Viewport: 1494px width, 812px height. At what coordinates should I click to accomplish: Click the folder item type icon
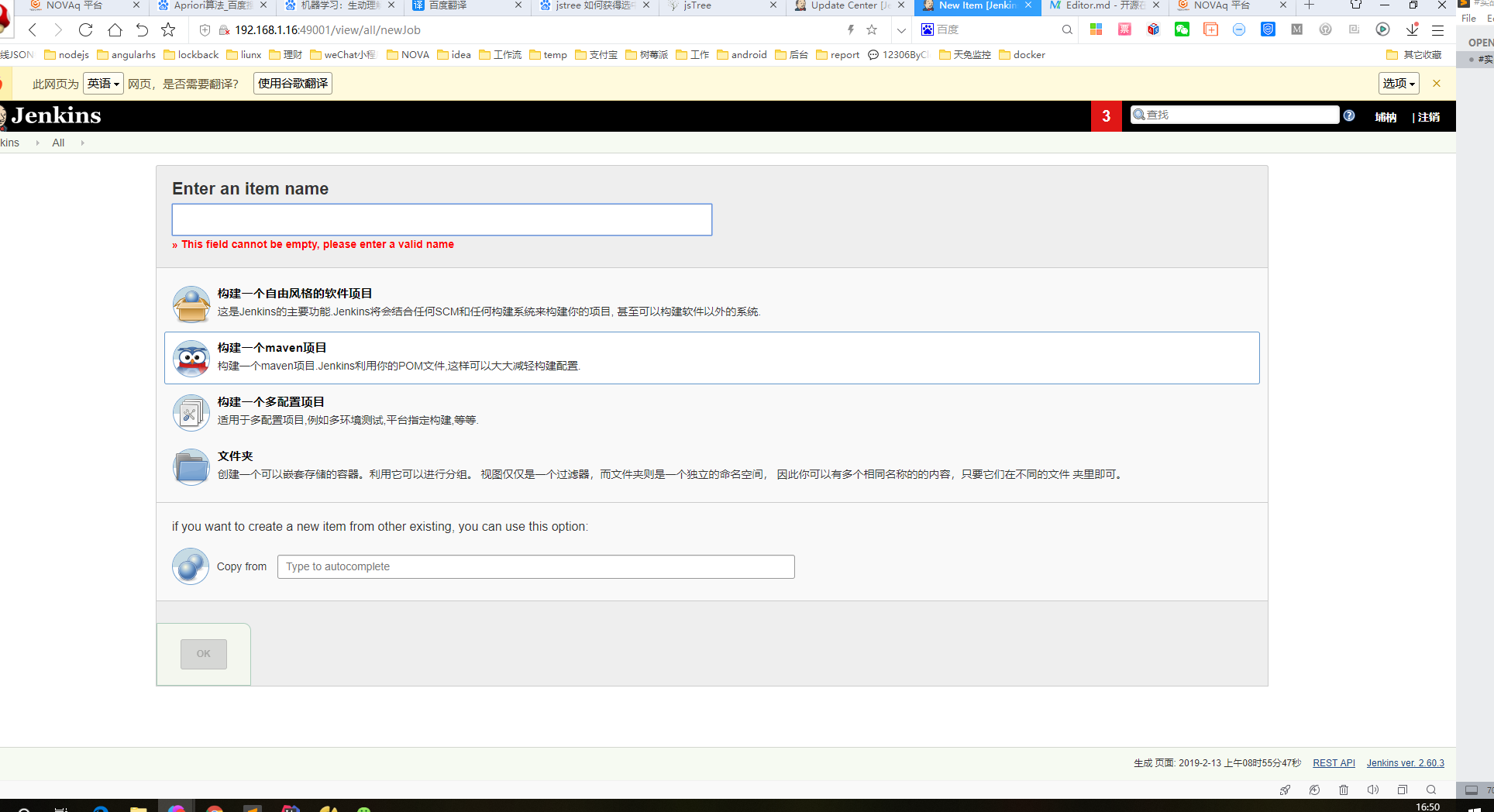point(191,467)
